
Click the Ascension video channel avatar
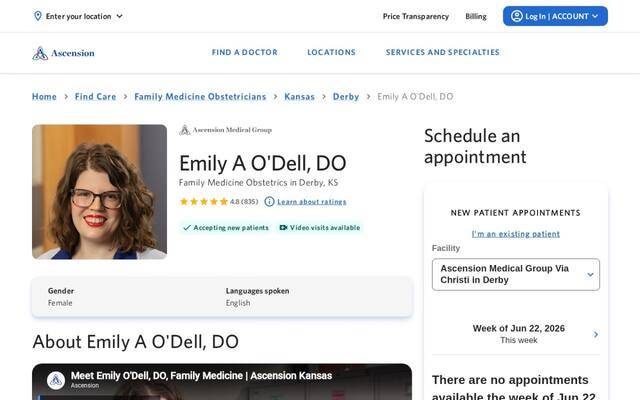pyautogui.click(x=56, y=380)
